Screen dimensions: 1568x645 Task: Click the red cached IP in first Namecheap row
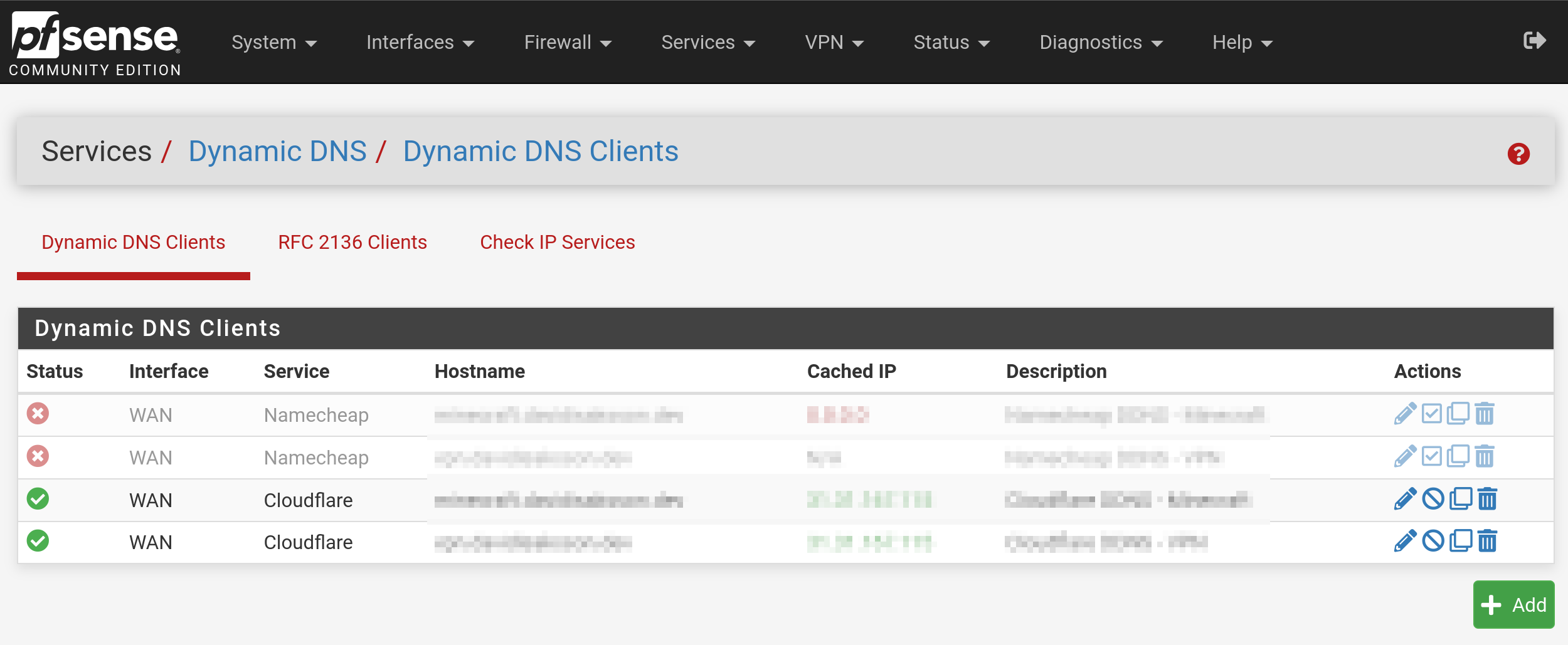pos(838,414)
